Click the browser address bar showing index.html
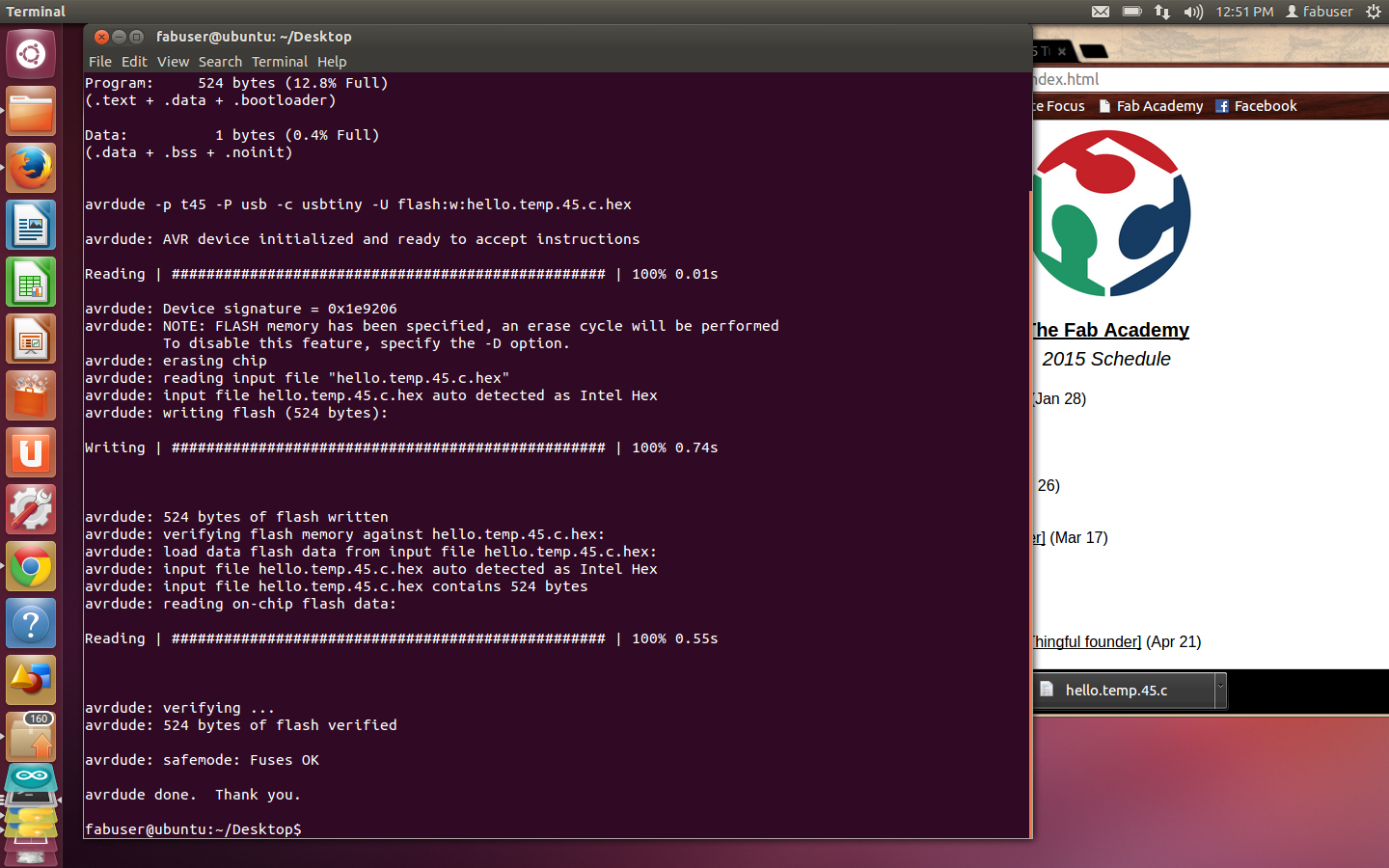 tap(1211, 79)
